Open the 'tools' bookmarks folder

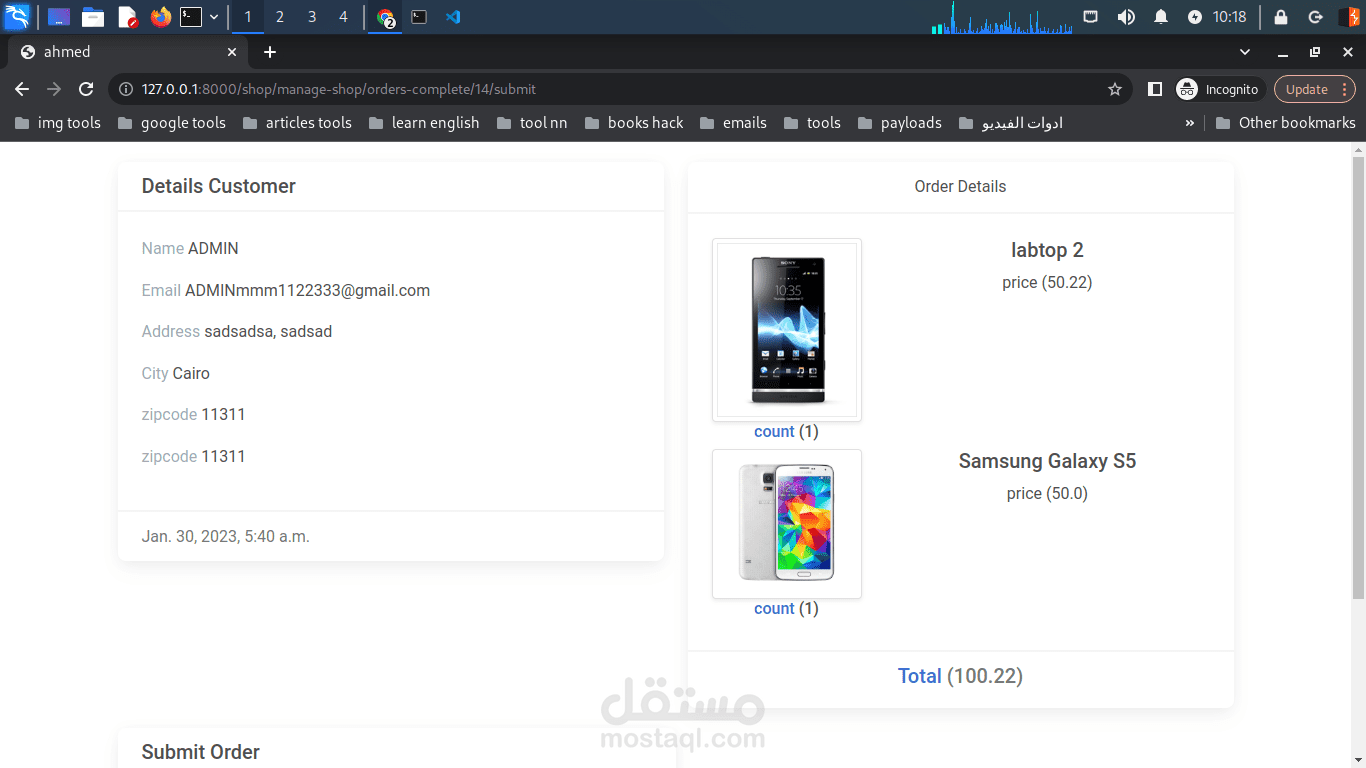click(812, 123)
